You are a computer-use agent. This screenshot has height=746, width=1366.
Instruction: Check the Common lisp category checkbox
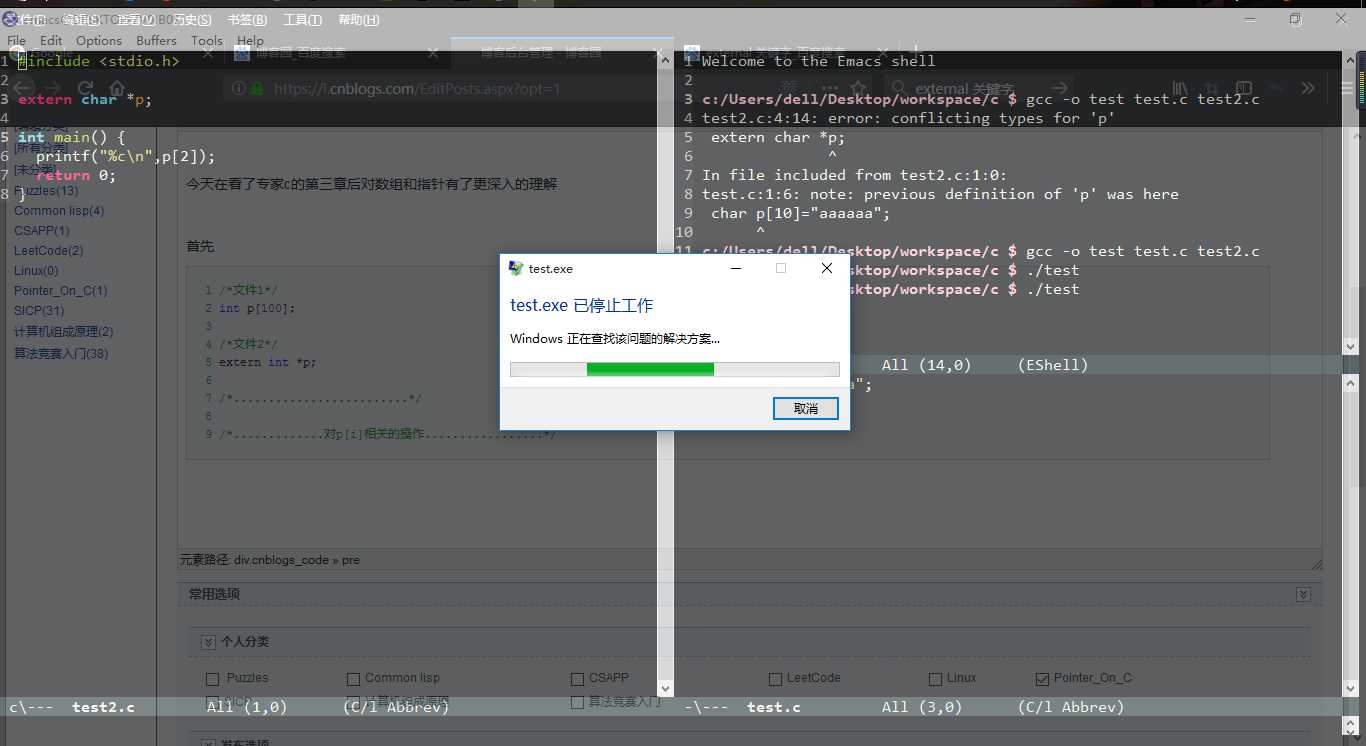click(x=353, y=679)
